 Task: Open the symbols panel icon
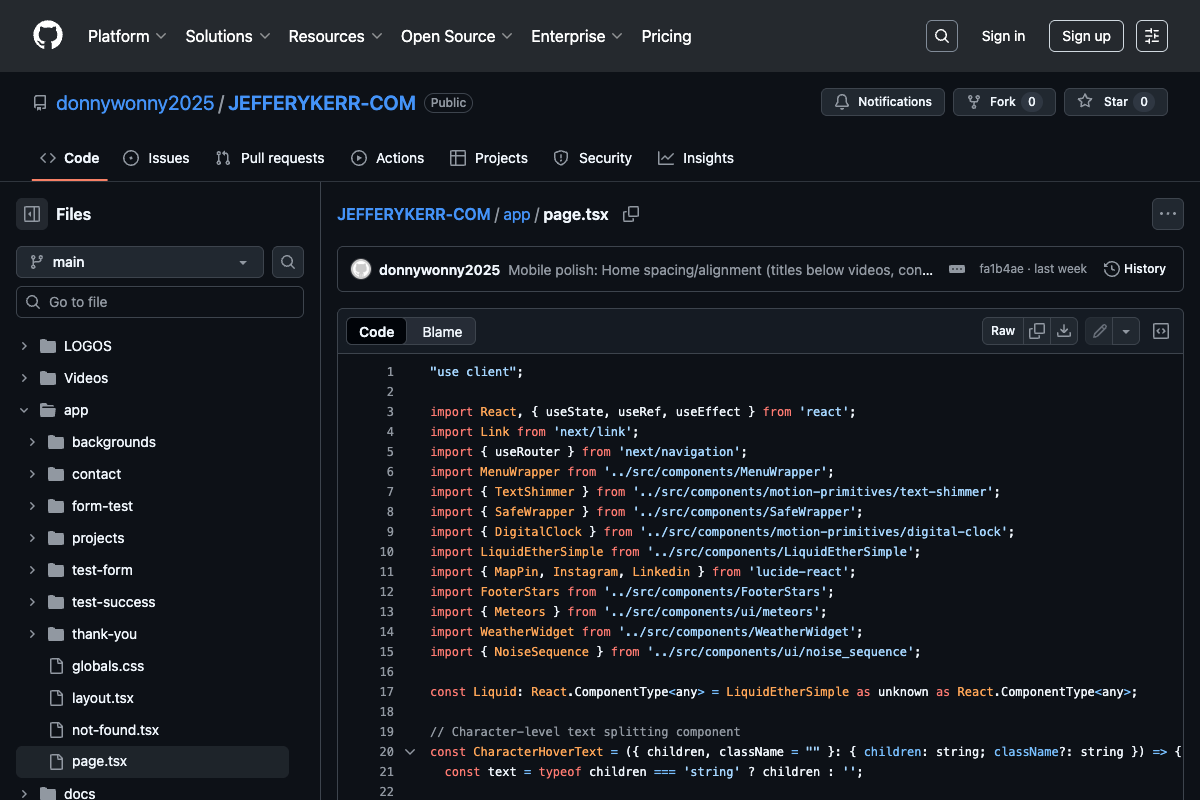coord(1161,331)
